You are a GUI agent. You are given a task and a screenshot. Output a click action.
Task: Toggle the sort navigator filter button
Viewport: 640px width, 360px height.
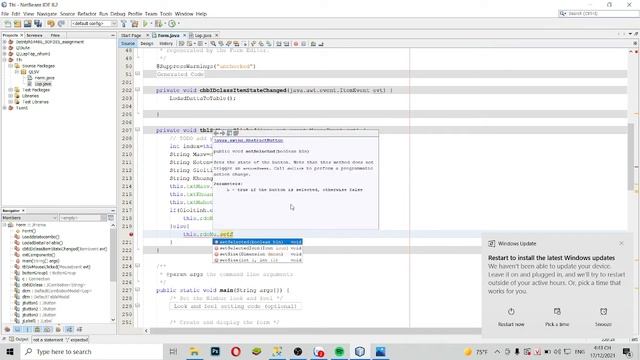(x=69, y=329)
